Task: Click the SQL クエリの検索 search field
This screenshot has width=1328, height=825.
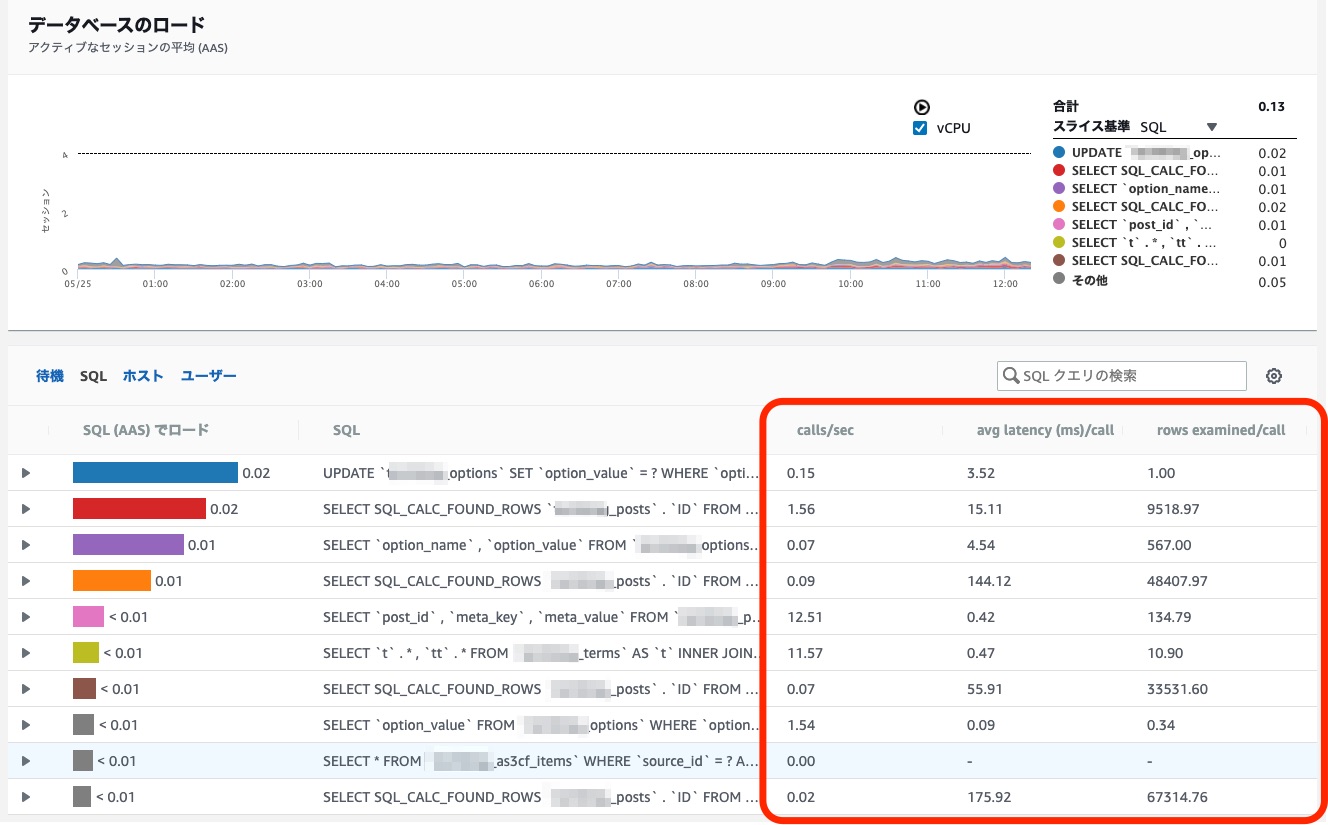Action: point(1122,376)
